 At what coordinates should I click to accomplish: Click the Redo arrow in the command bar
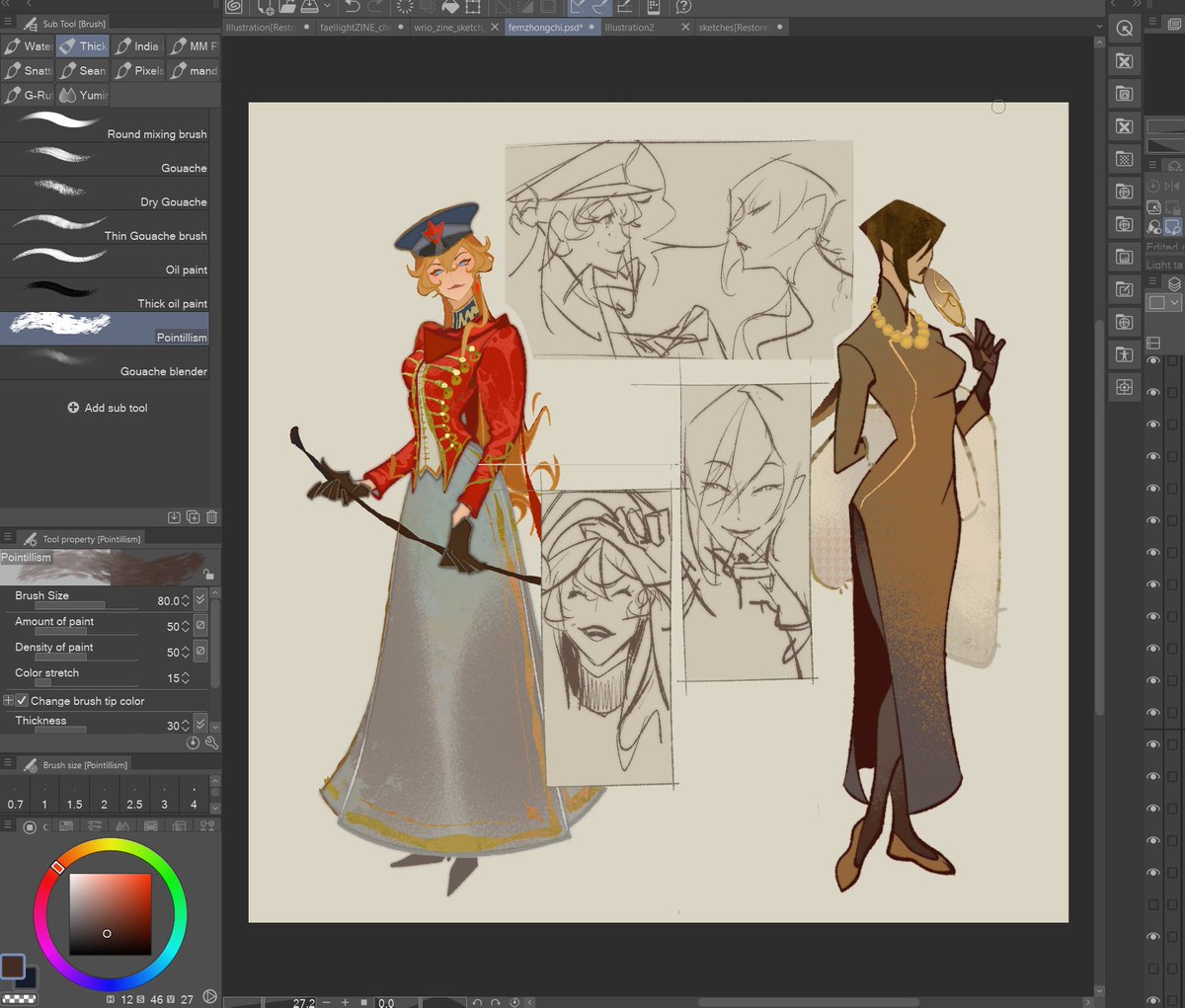375,7
